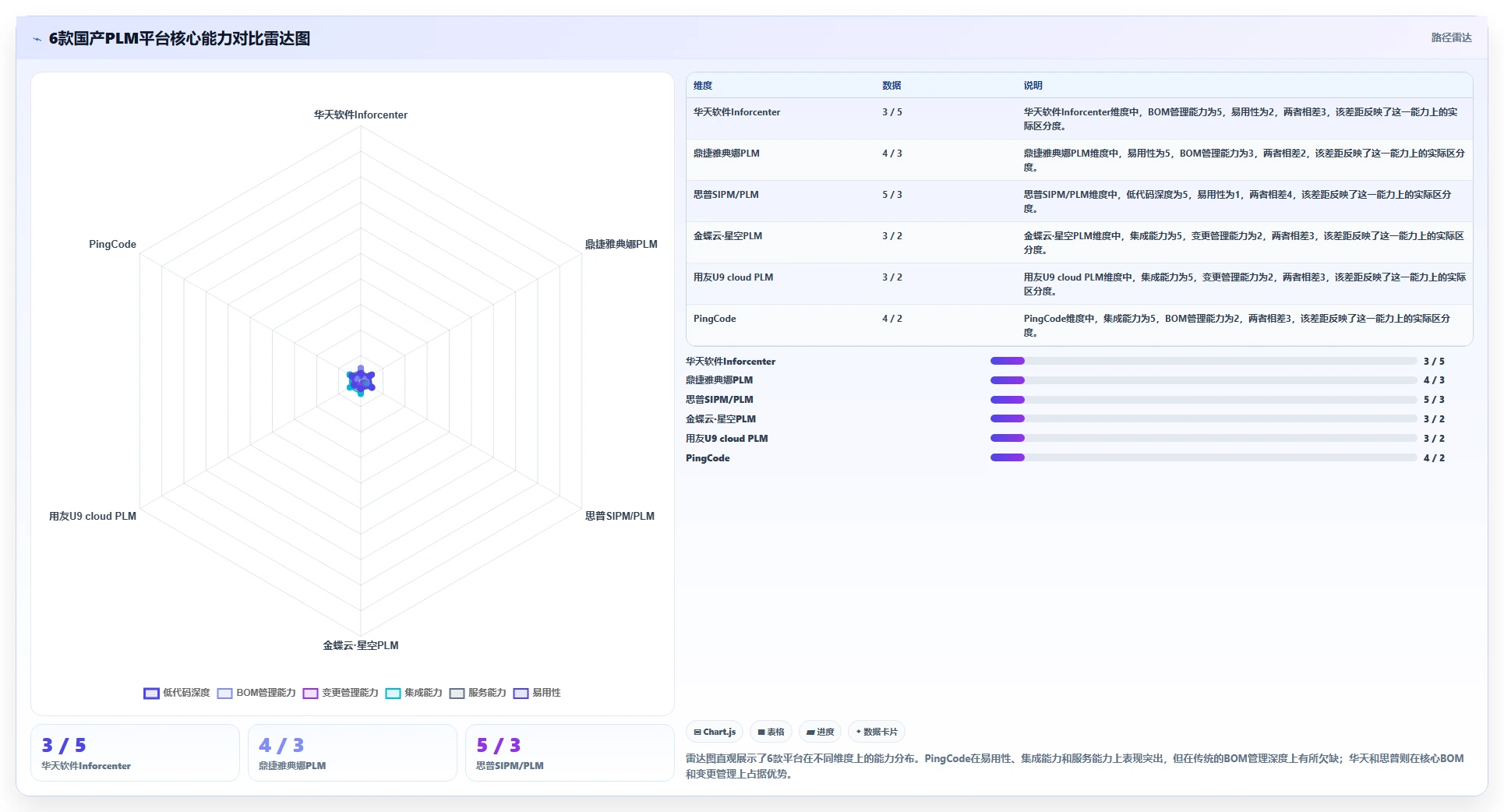
Task: Select the 鼎捷雅典娜PLM table row name
Action: (726, 154)
